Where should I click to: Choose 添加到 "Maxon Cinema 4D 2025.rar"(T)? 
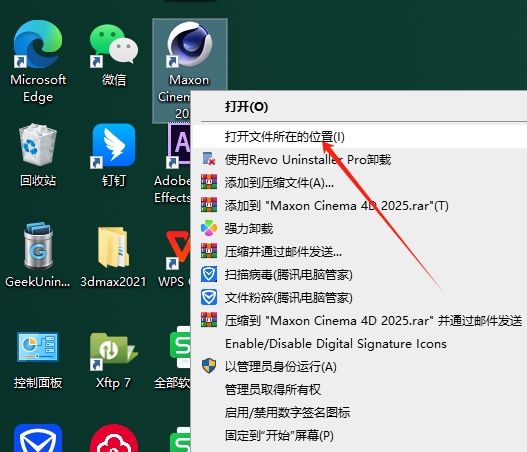(x=359, y=205)
